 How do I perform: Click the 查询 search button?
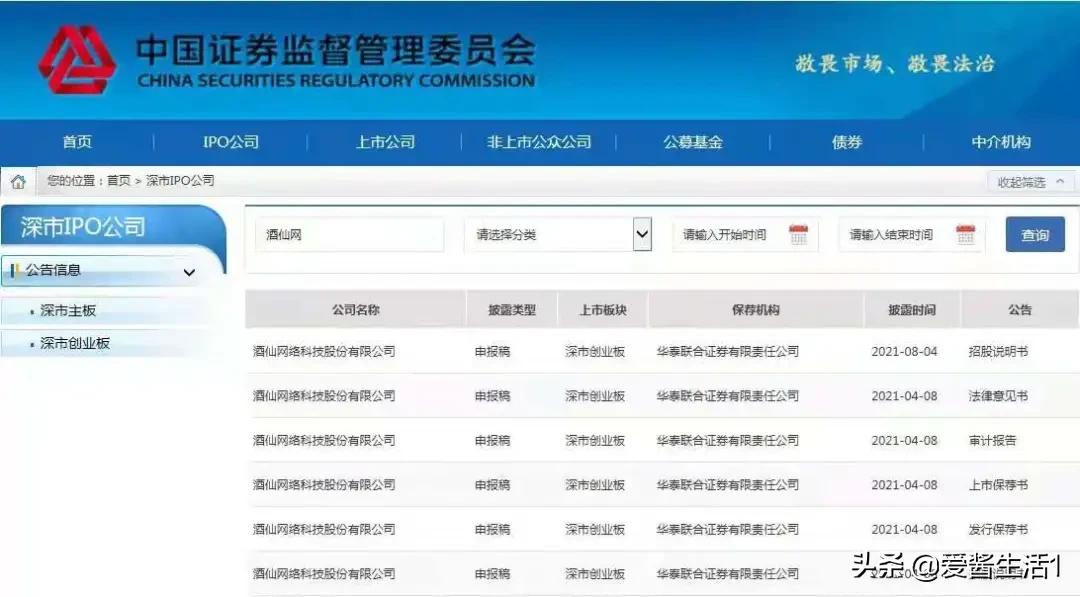(x=1035, y=233)
